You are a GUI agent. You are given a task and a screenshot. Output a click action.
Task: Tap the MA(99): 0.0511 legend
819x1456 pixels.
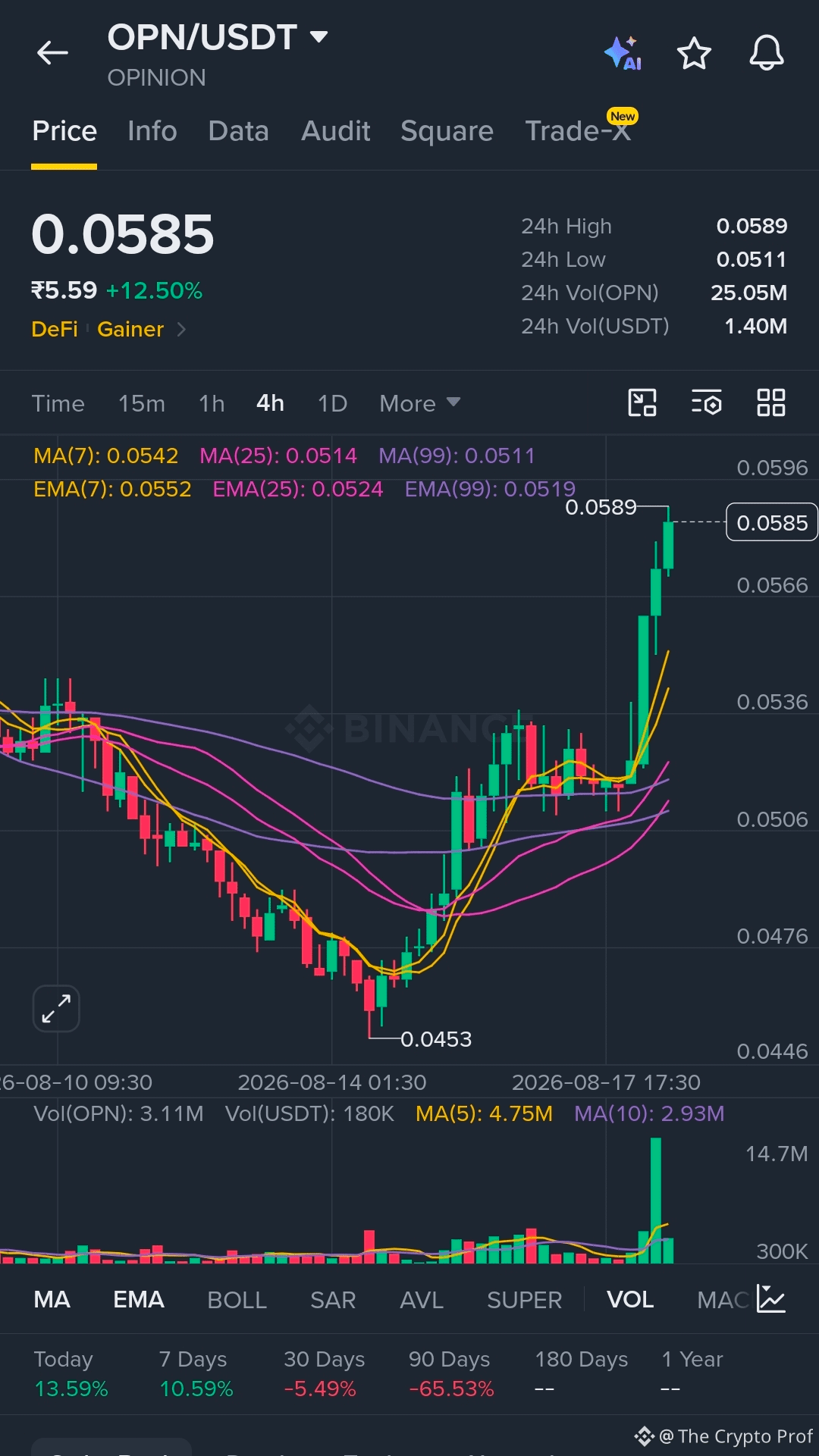tap(457, 456)
